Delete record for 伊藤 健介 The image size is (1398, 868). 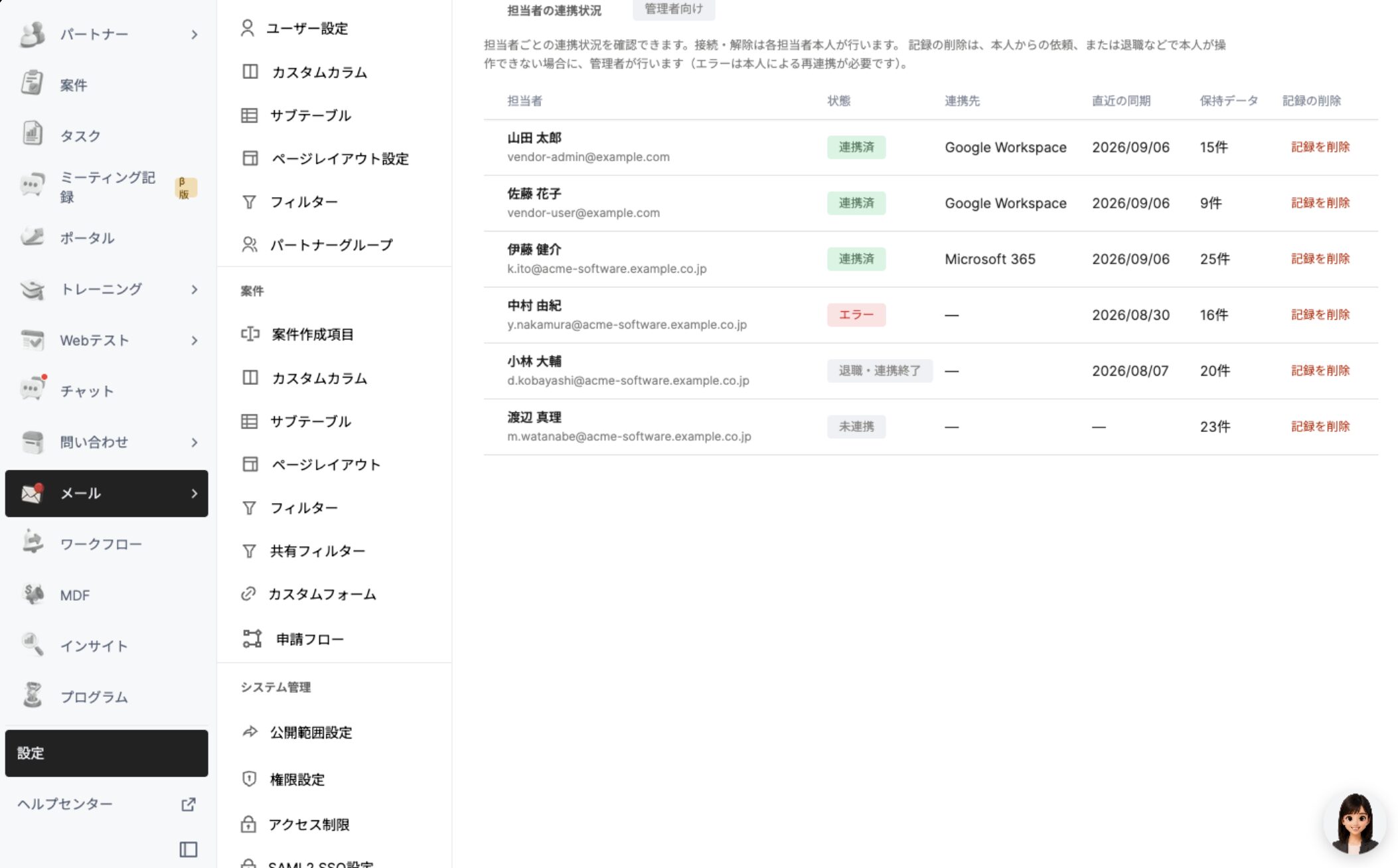pyautogui.click(x=1320, y=258)
